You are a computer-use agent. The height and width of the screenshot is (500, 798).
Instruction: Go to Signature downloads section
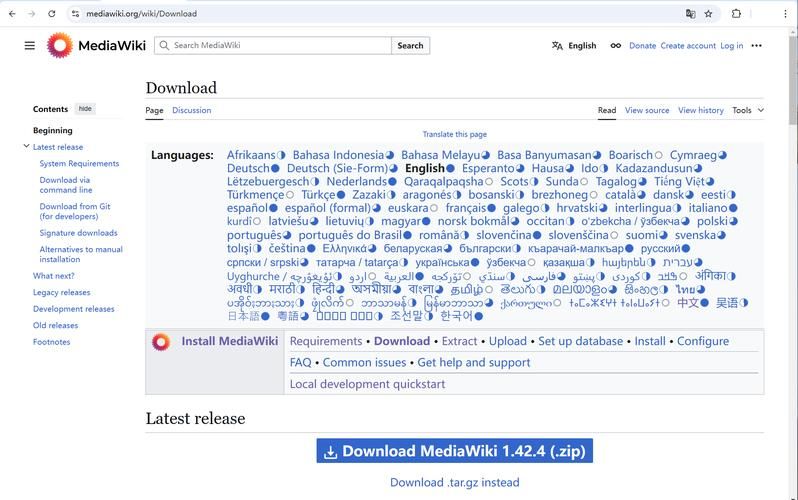tap(78, 233)
